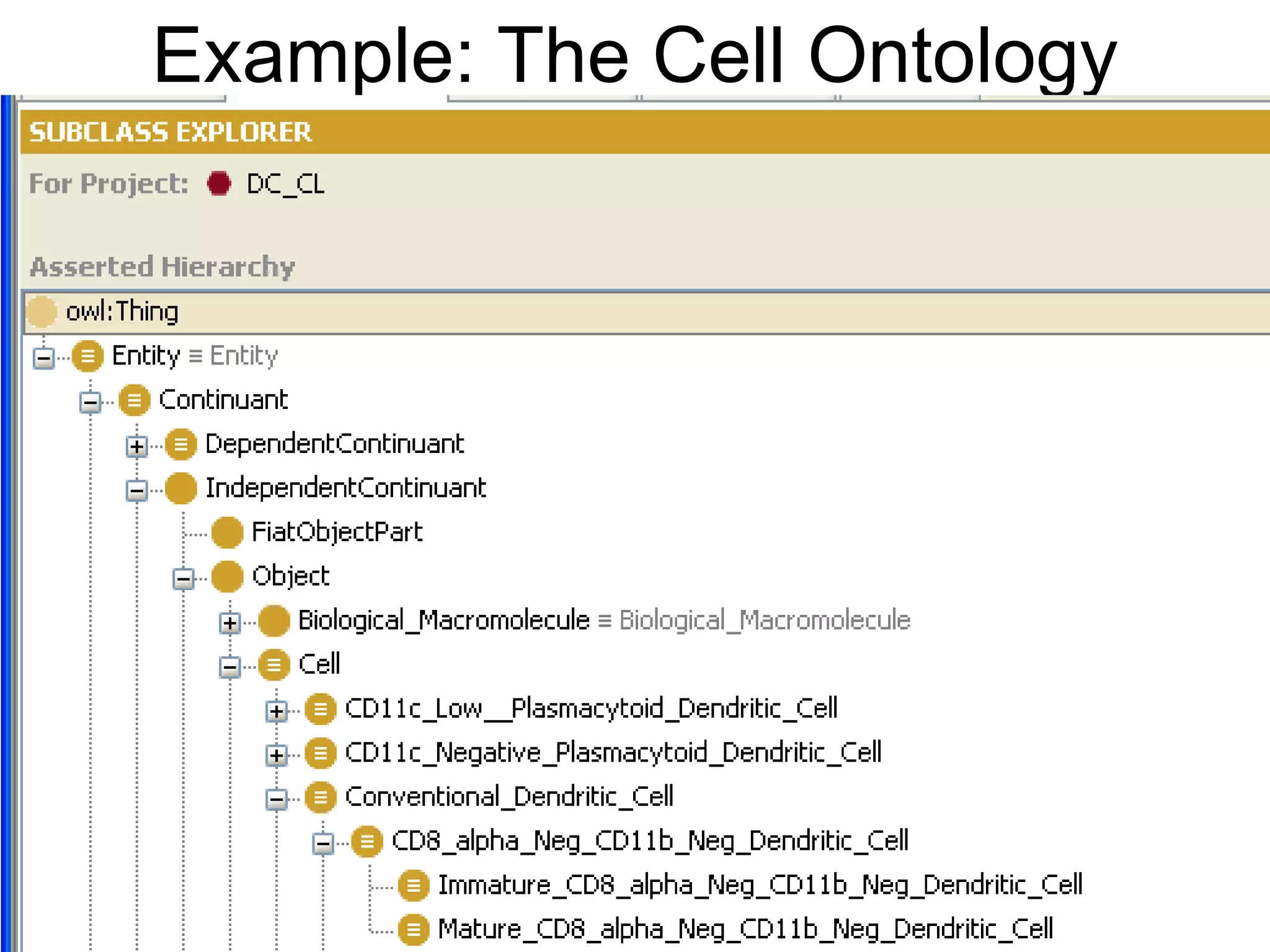
Task: Select the Entity class label
Action: click(x=146, y=356)
